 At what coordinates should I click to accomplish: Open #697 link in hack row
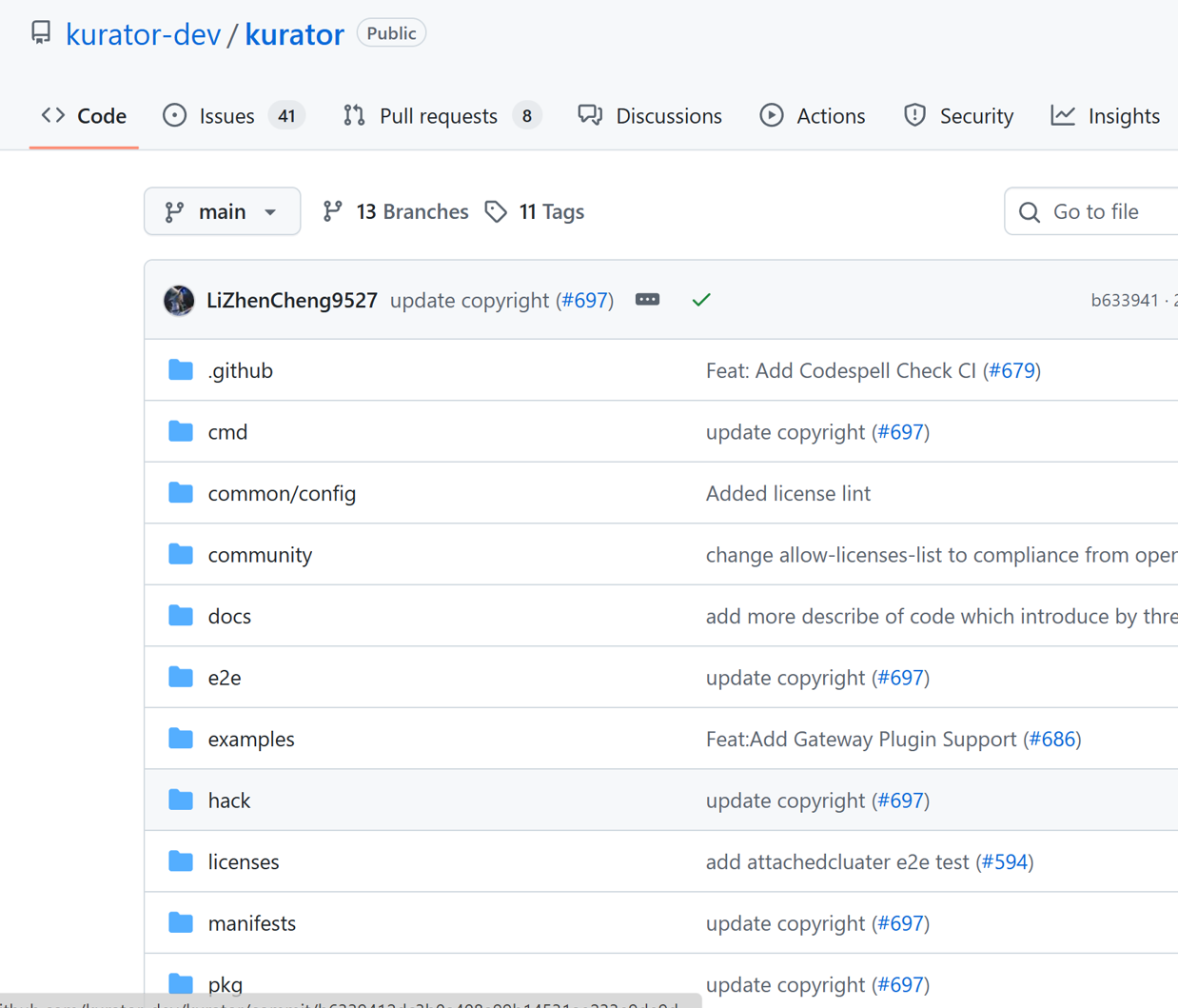pyautogui.click(x=901, y=800)
